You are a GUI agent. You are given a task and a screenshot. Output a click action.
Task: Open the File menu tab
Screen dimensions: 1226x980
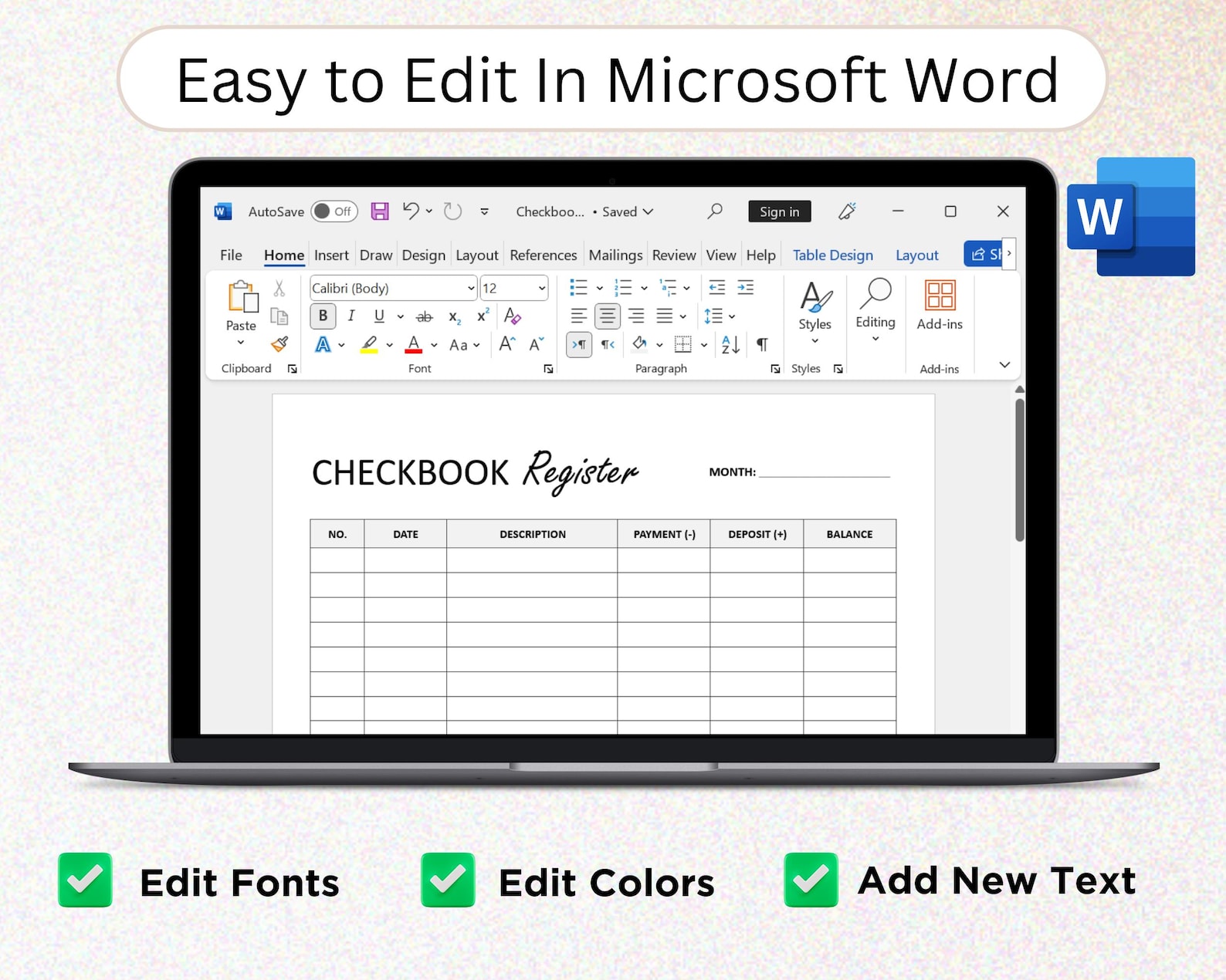(231, 255)
